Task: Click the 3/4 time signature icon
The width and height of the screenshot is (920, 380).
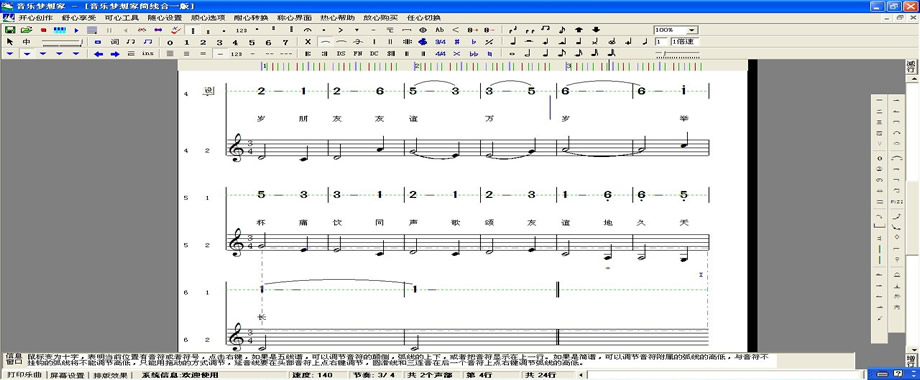Action: (440, 42)
